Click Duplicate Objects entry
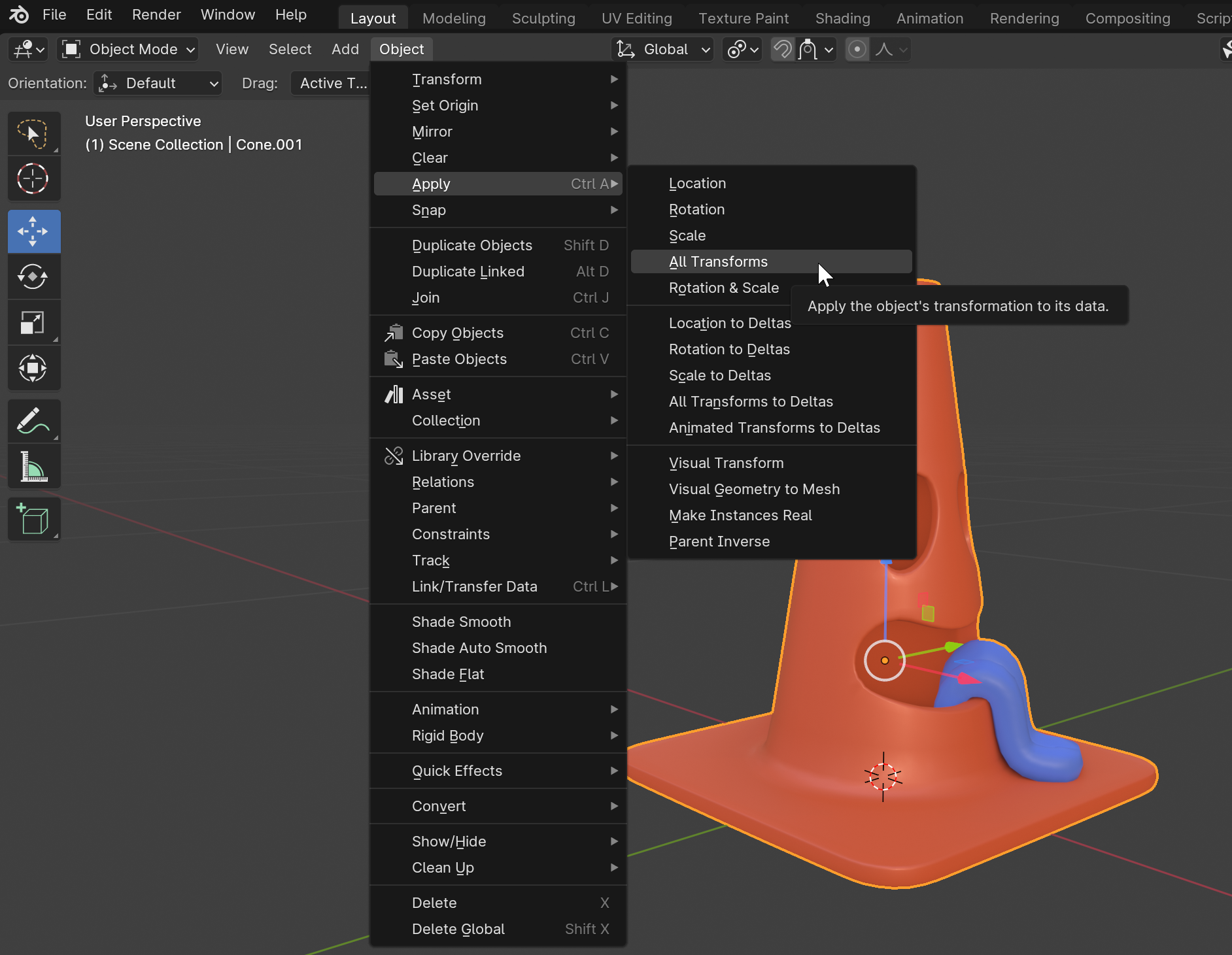The height and width of the screenshot is (955, 1232). click(498, 245)
